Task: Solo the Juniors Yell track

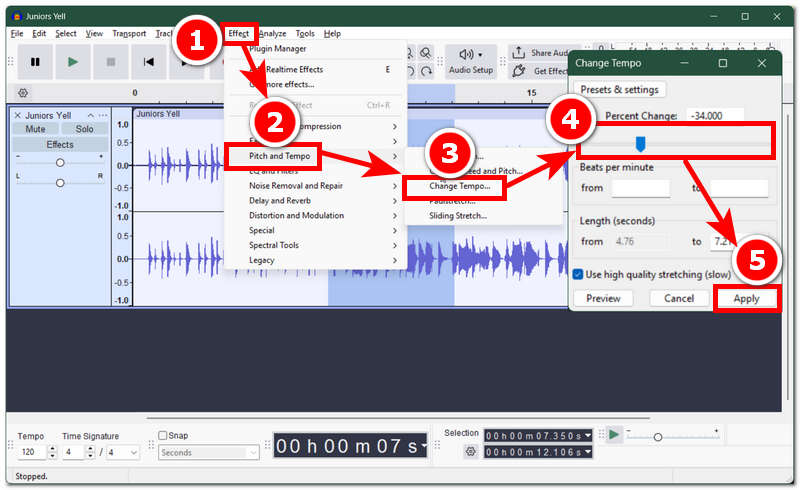Action: [84, 129]
